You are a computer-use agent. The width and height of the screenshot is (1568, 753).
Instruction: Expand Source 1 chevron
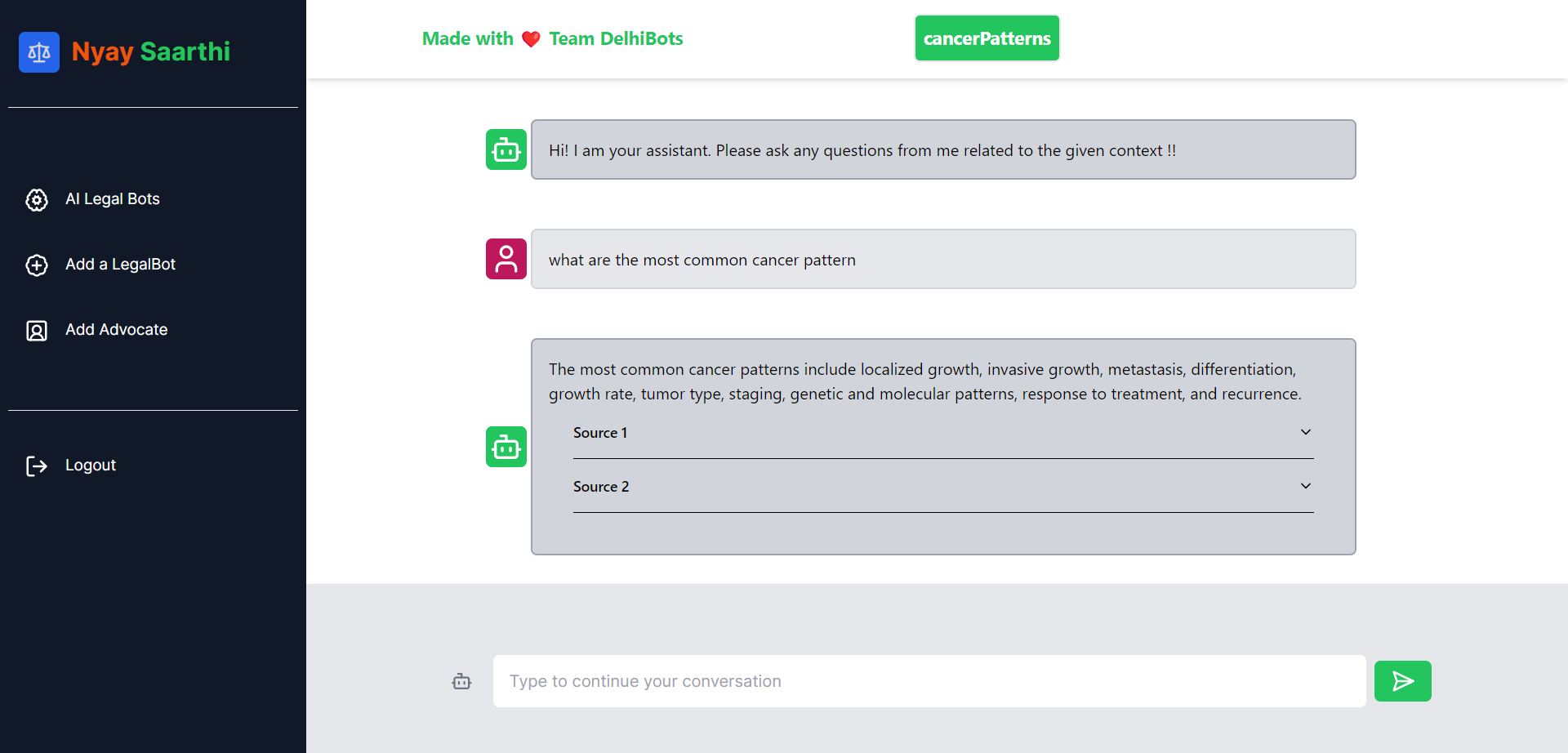click(x=1306, y=432)
